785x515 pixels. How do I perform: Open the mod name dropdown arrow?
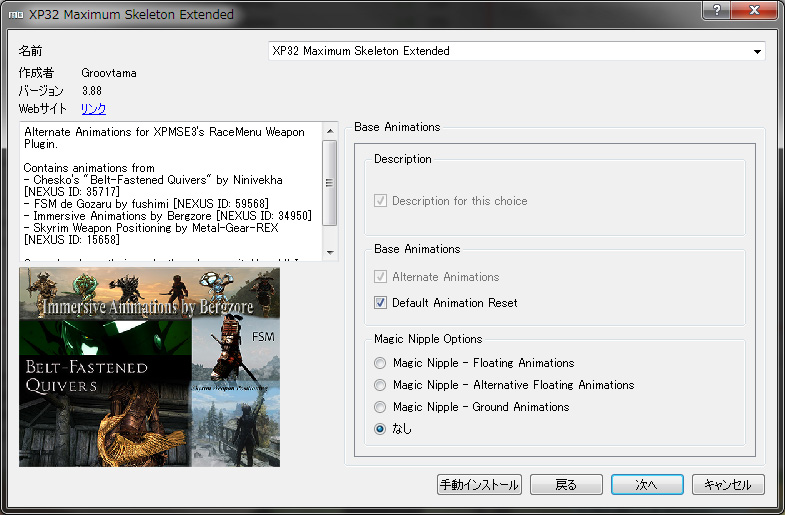(757, 51)
